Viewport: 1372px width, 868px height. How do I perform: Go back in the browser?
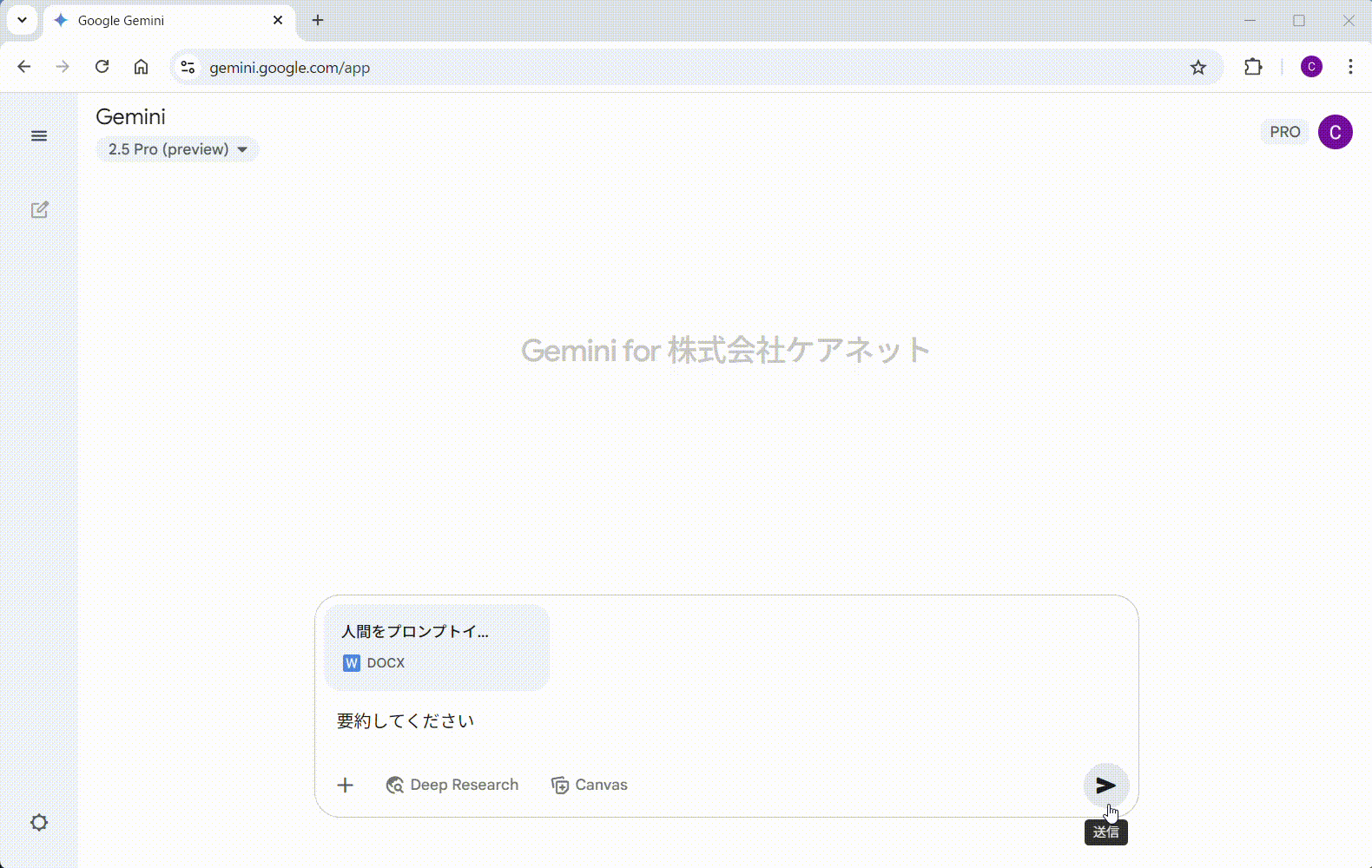pyautogui.click(x=24, y=67)
